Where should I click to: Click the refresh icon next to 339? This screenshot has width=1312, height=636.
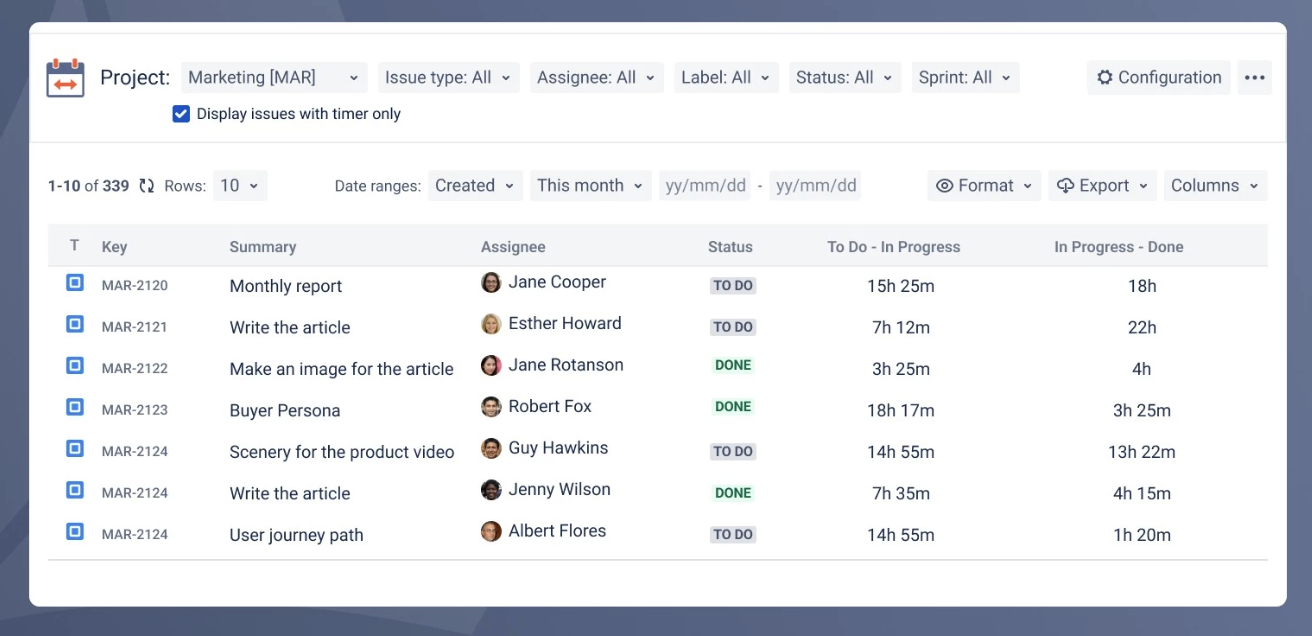pyautogui.click(x=147, y=186)
